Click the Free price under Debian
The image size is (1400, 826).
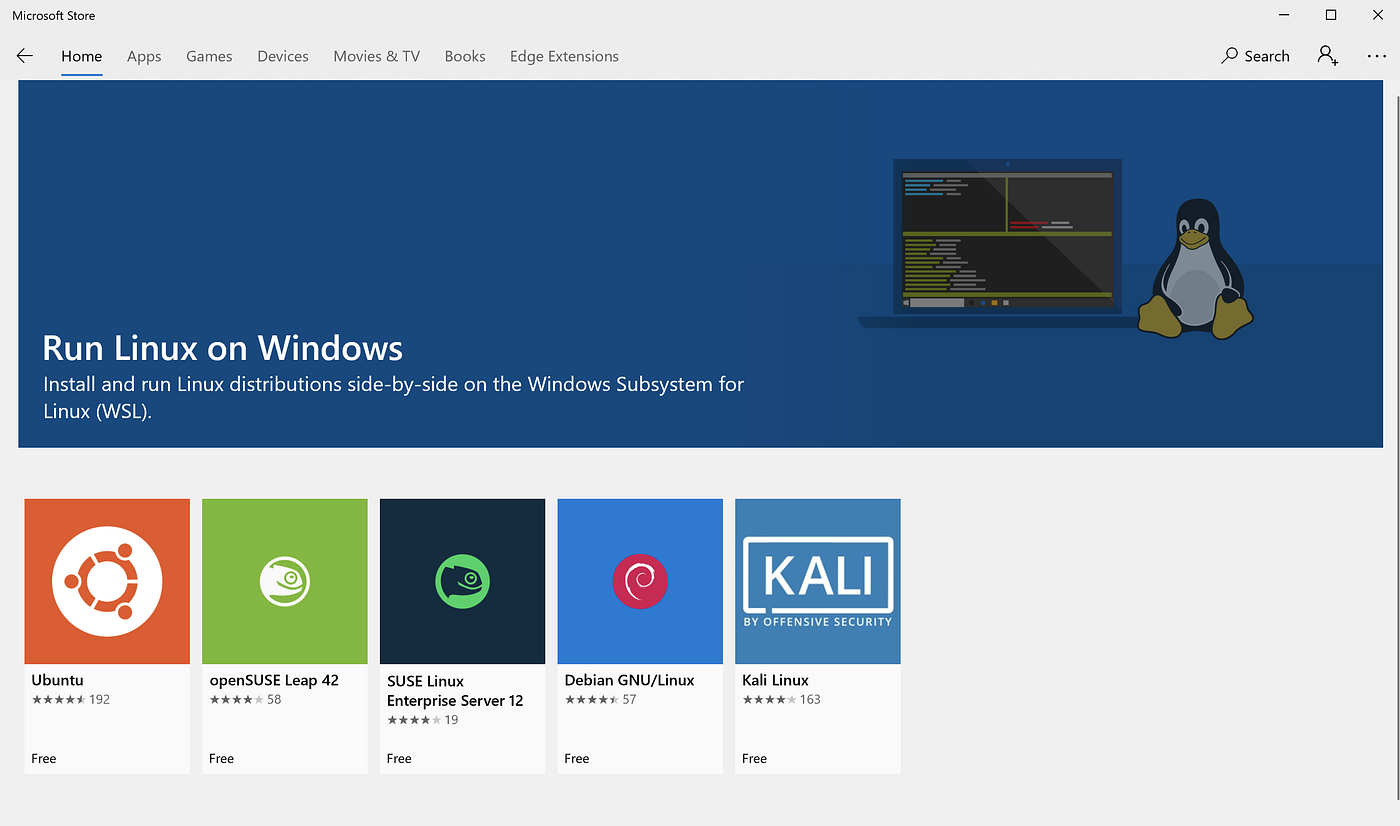(x=577, y=758)
